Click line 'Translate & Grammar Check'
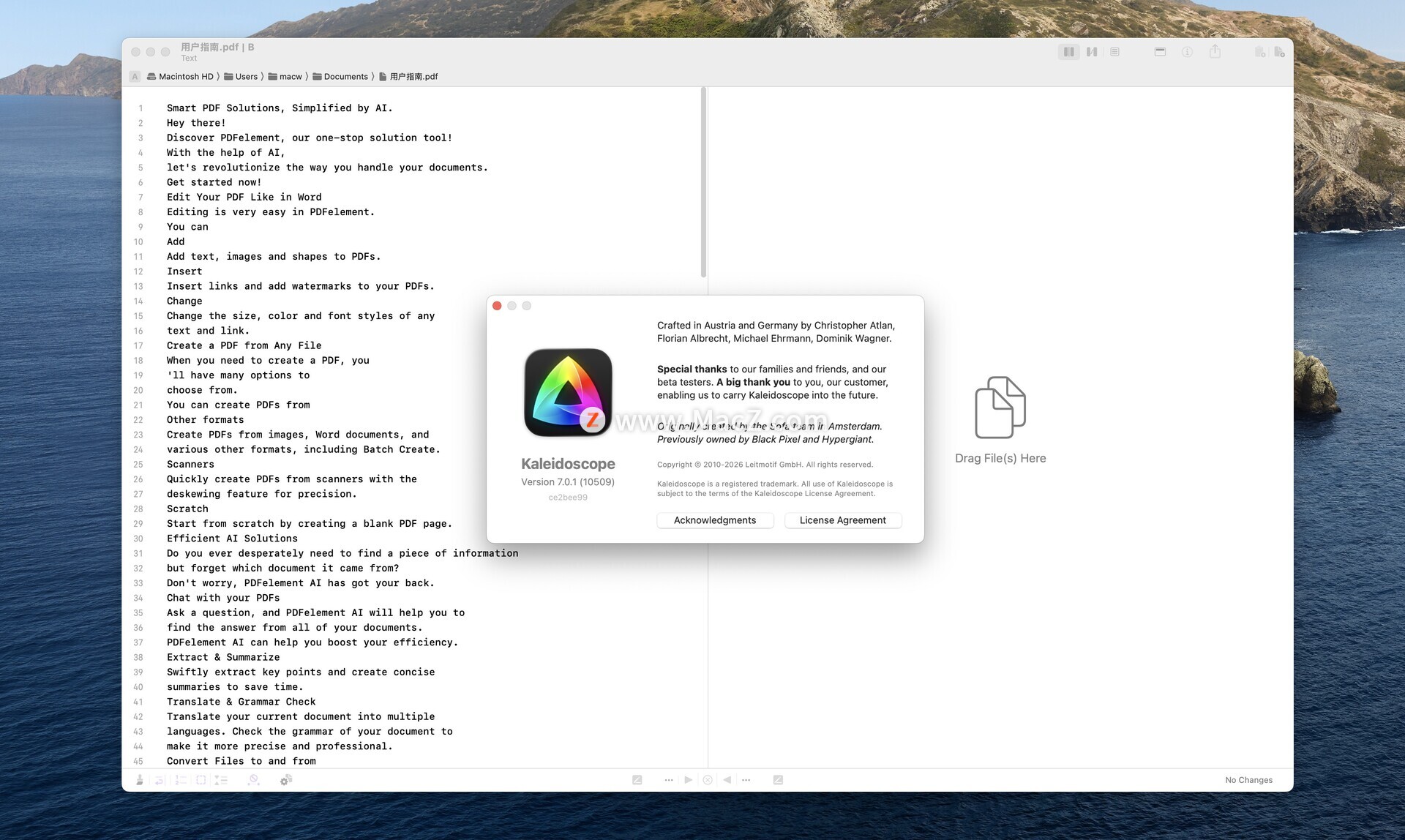 241,702
